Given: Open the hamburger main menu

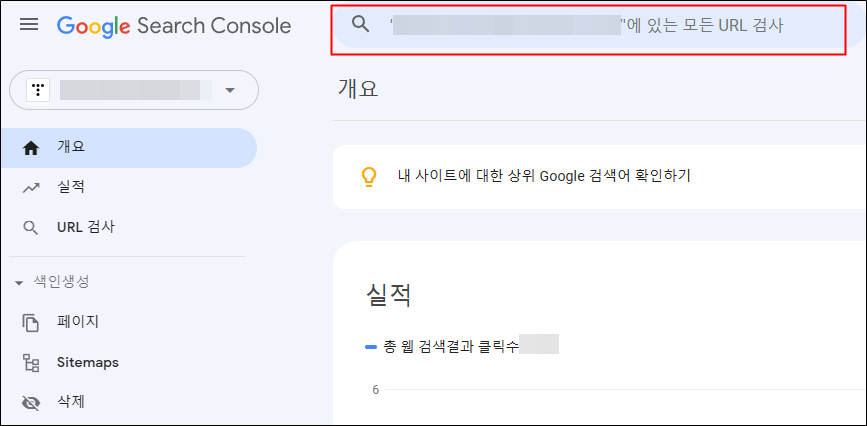Looking at the screenshot, I should click(29, 25).
